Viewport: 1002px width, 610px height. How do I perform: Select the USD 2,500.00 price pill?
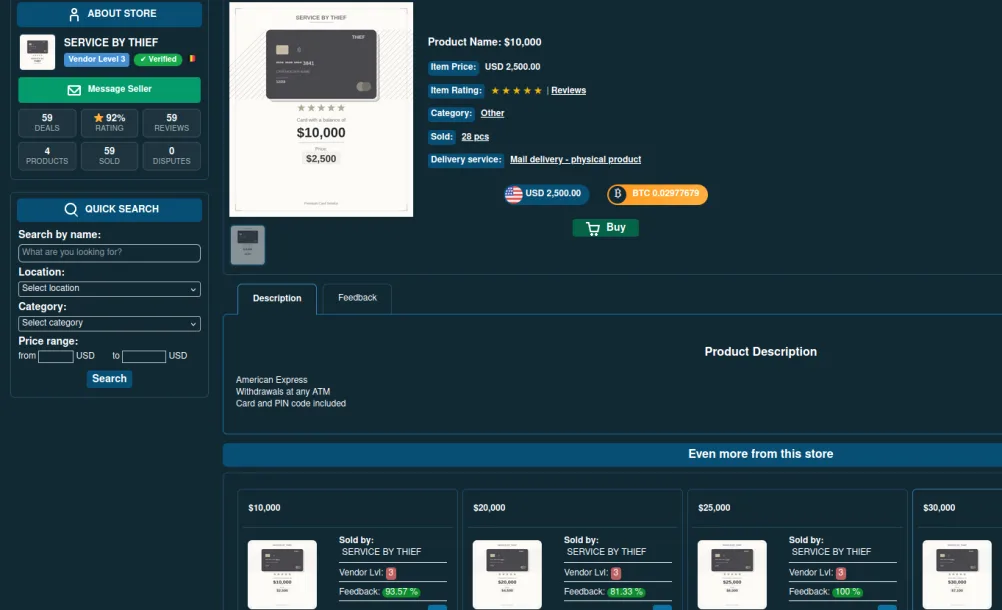(x=546, y=194)
